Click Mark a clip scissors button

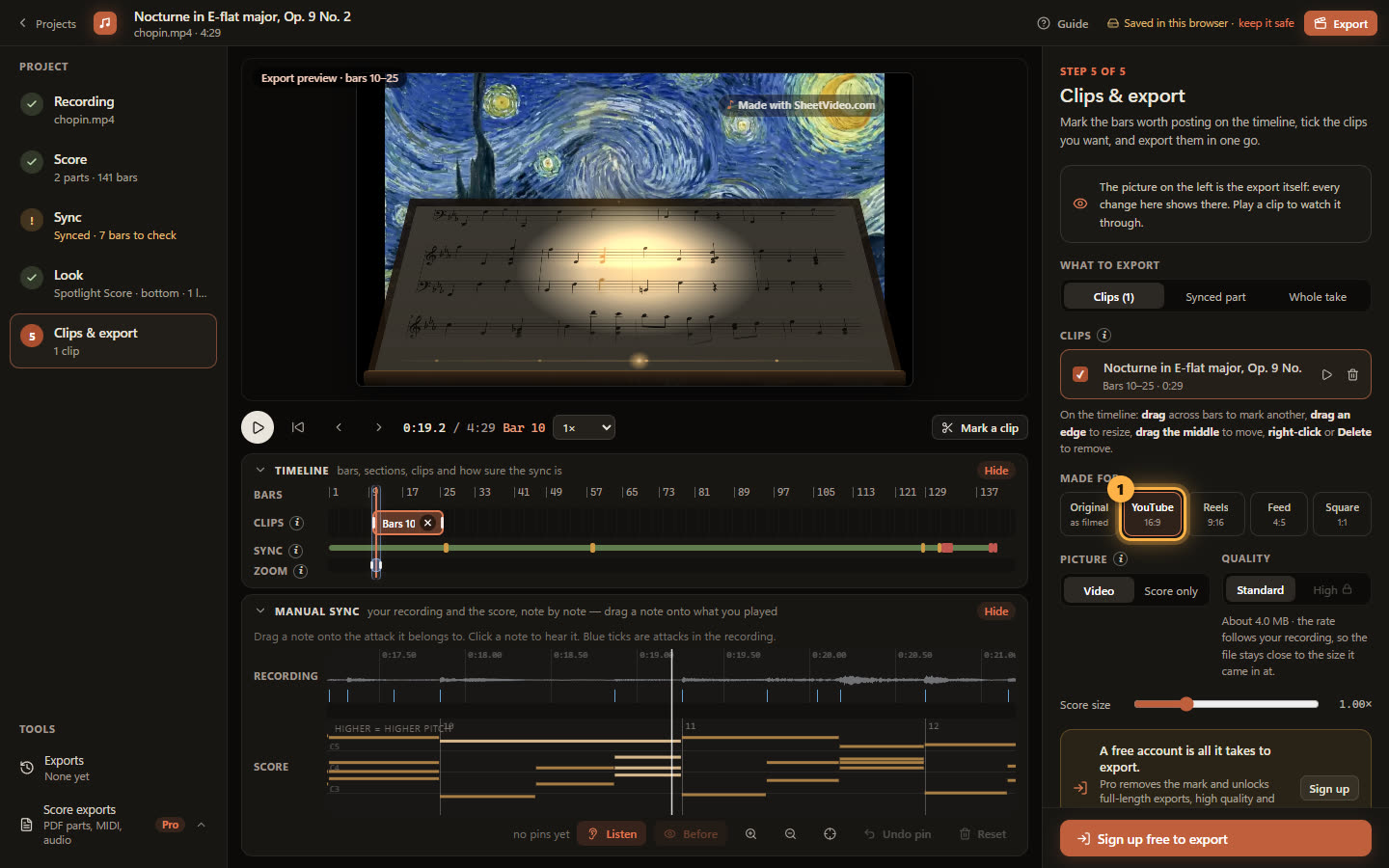979,428
